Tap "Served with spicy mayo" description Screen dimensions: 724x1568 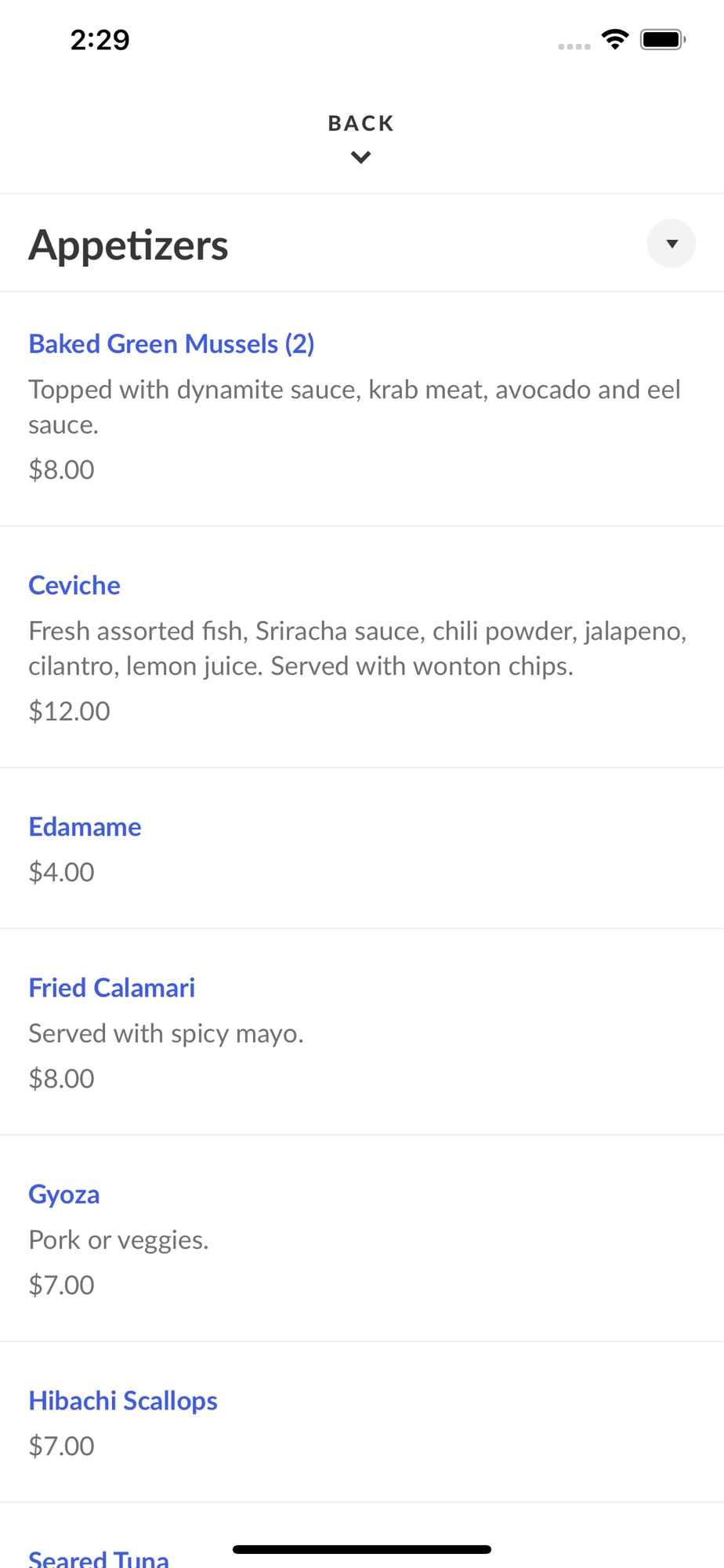click(166, 1033)
